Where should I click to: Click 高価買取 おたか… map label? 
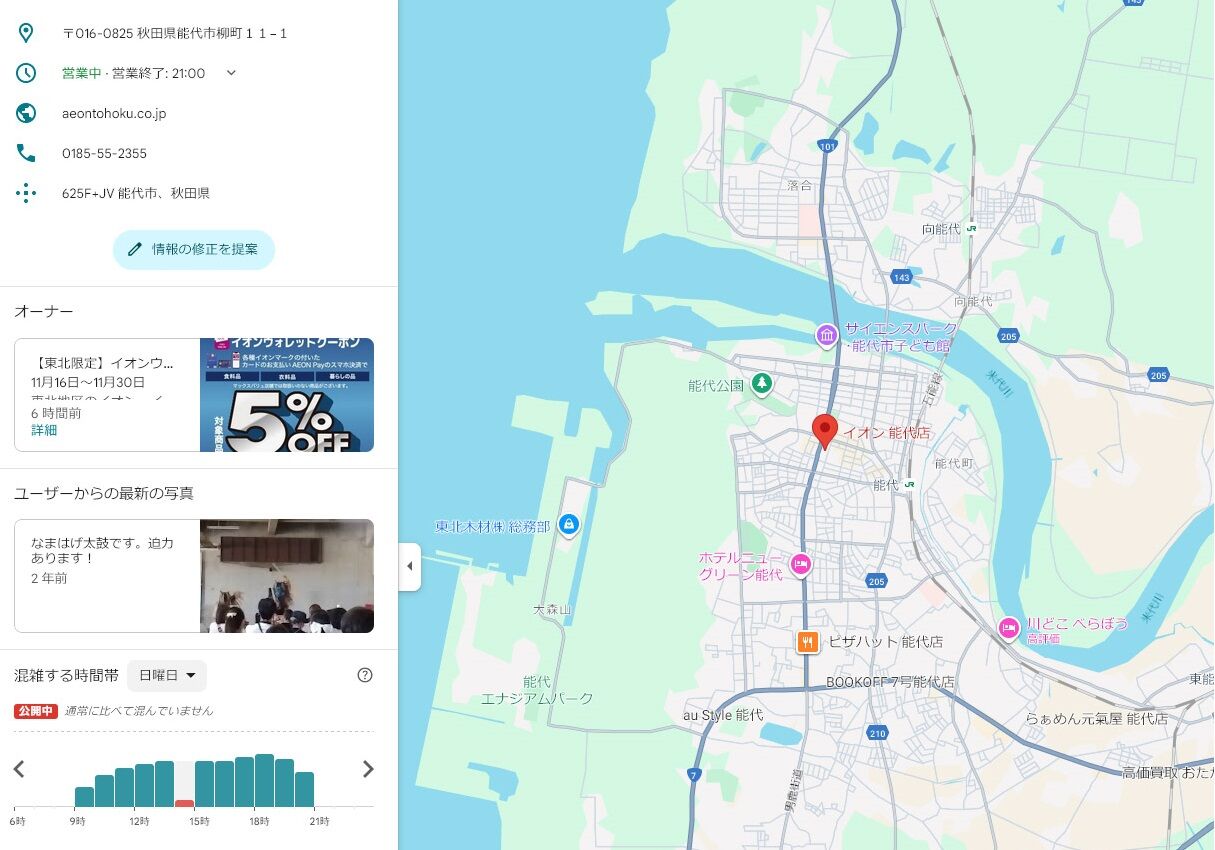[x=1168, y=773]
